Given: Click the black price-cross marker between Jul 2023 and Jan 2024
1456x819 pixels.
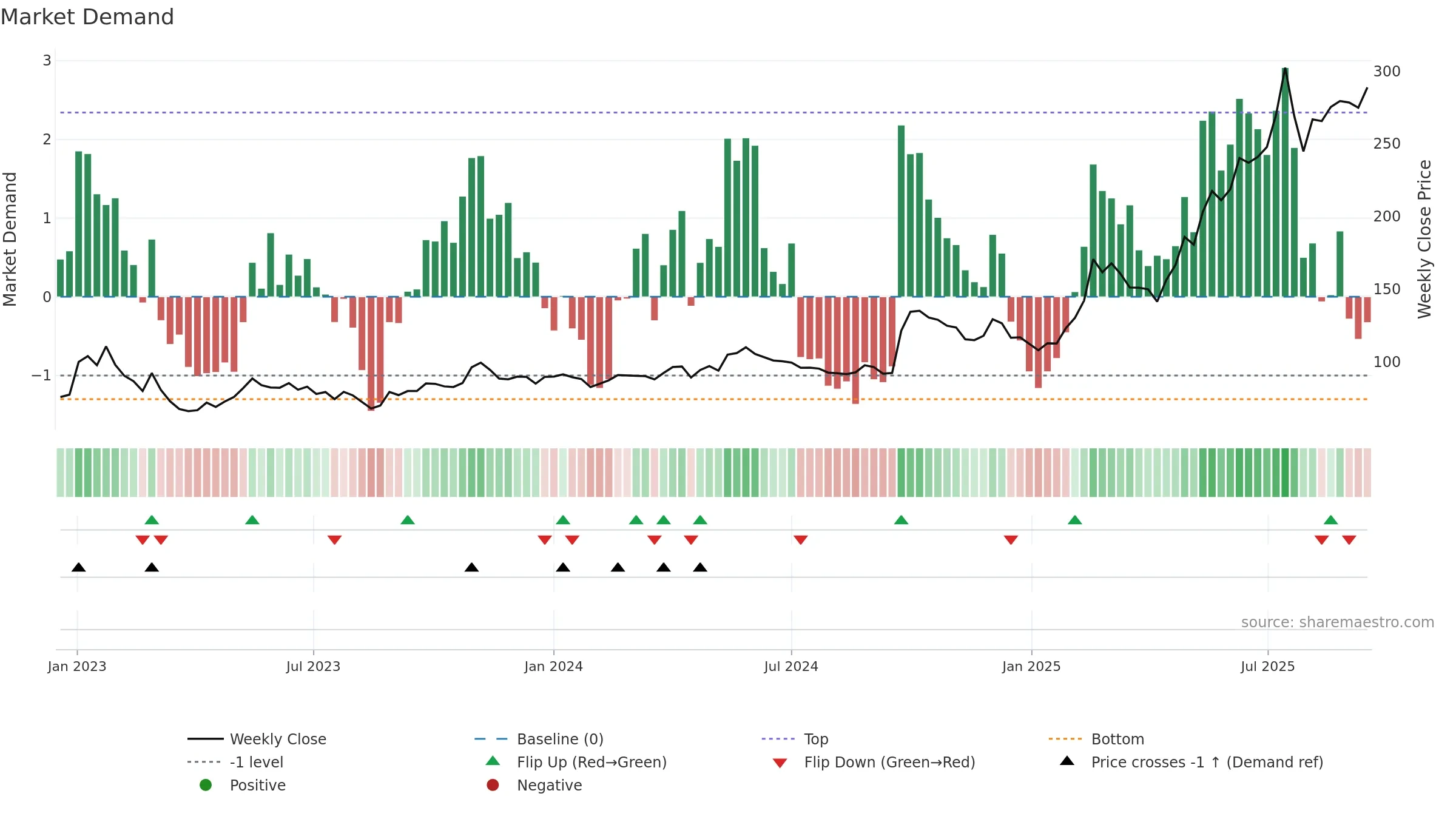Looking at the screenshot, I should [471, 567].
